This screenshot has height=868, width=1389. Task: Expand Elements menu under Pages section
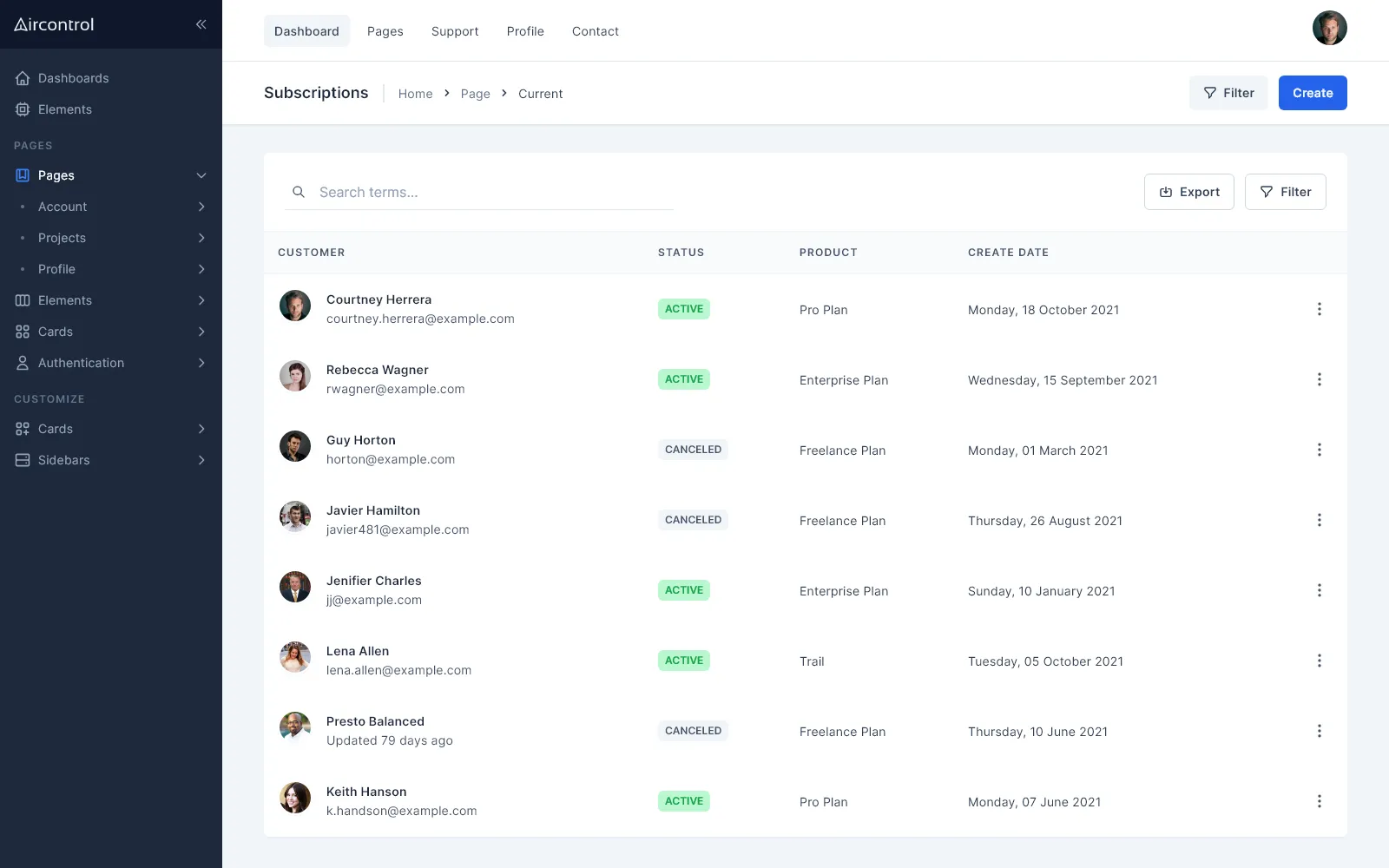click(x=201, y=300)
